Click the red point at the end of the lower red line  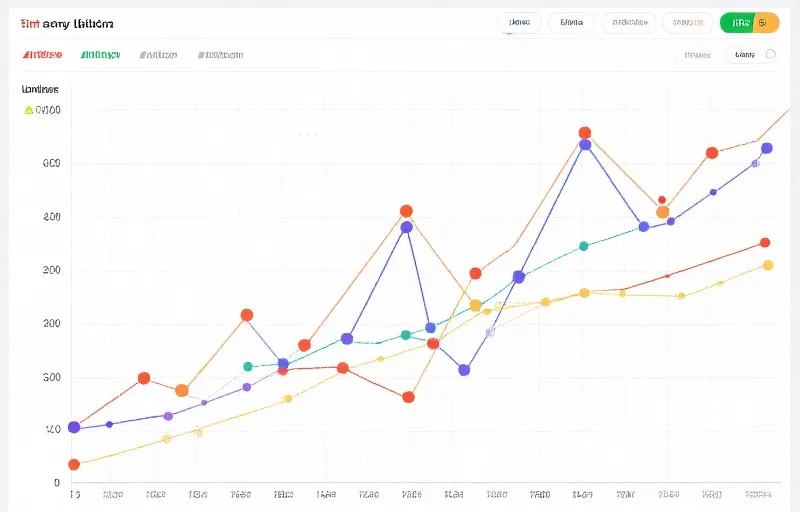click(765, 242)
